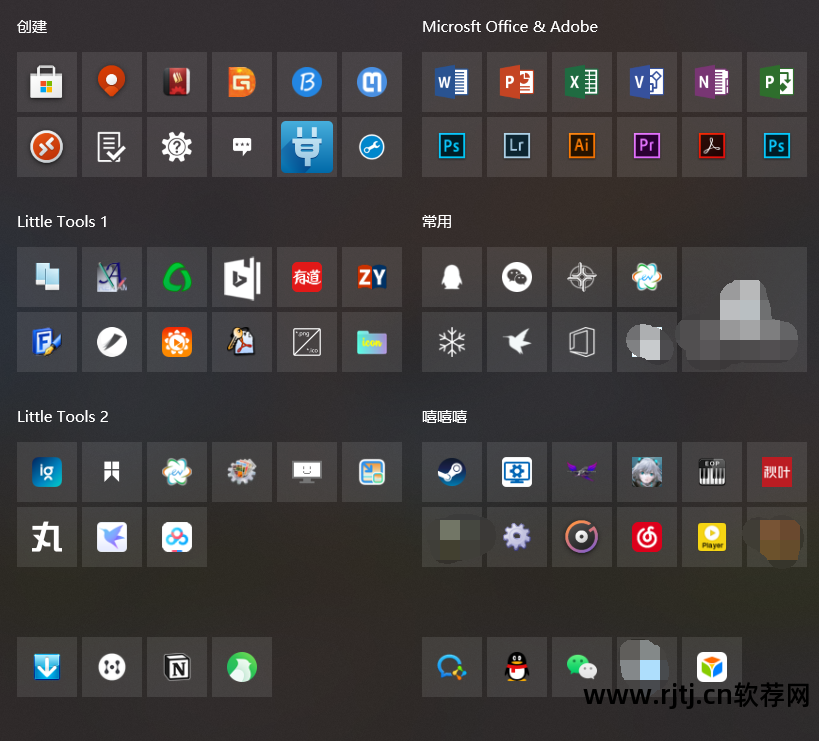The height and width of the screenshot is (741, 819).
Task: Open the checklist document tile
Action: 112,147
